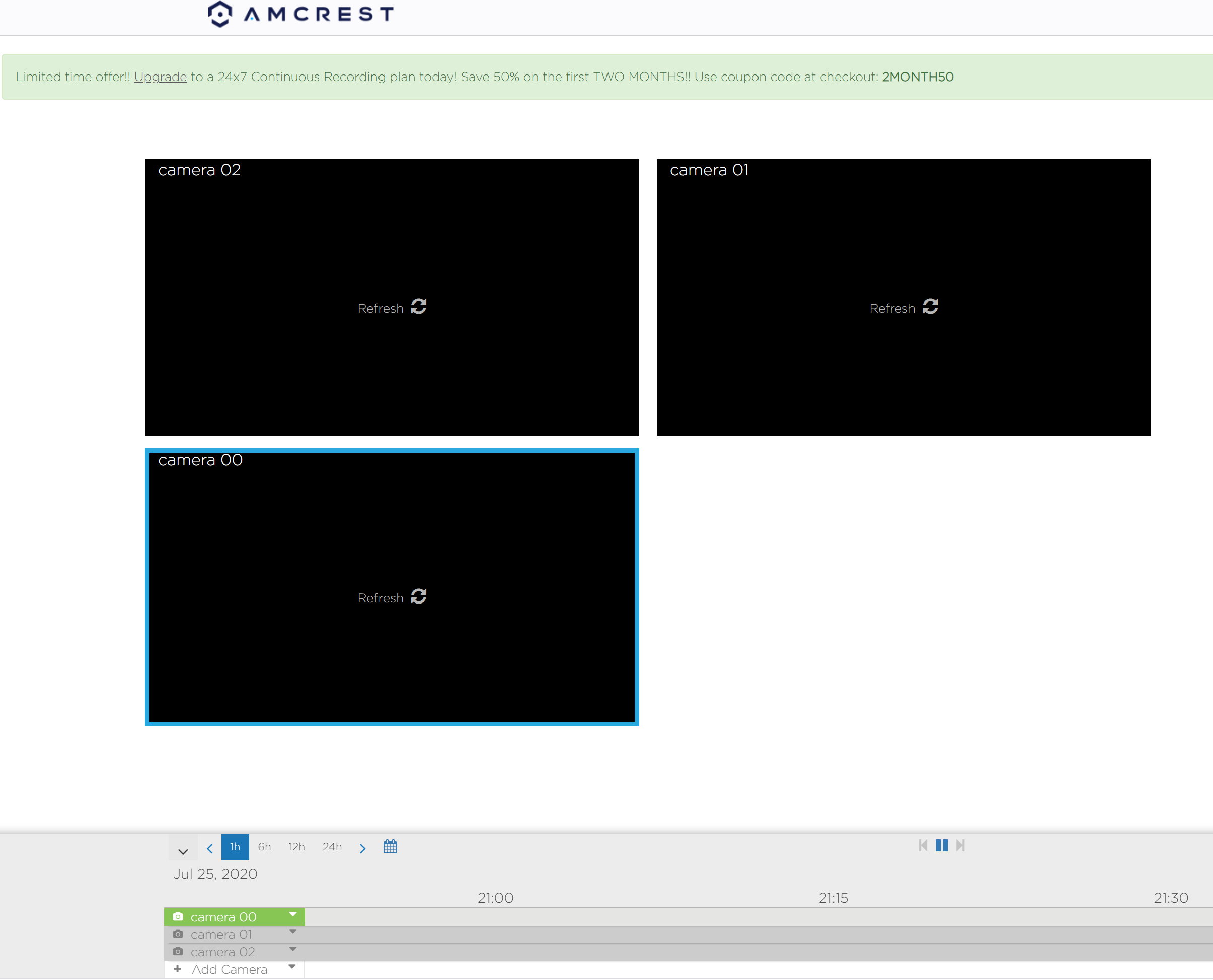1213x980 pixels.
Task: Select the camera 00 video tile
Action: pos(392,587)
